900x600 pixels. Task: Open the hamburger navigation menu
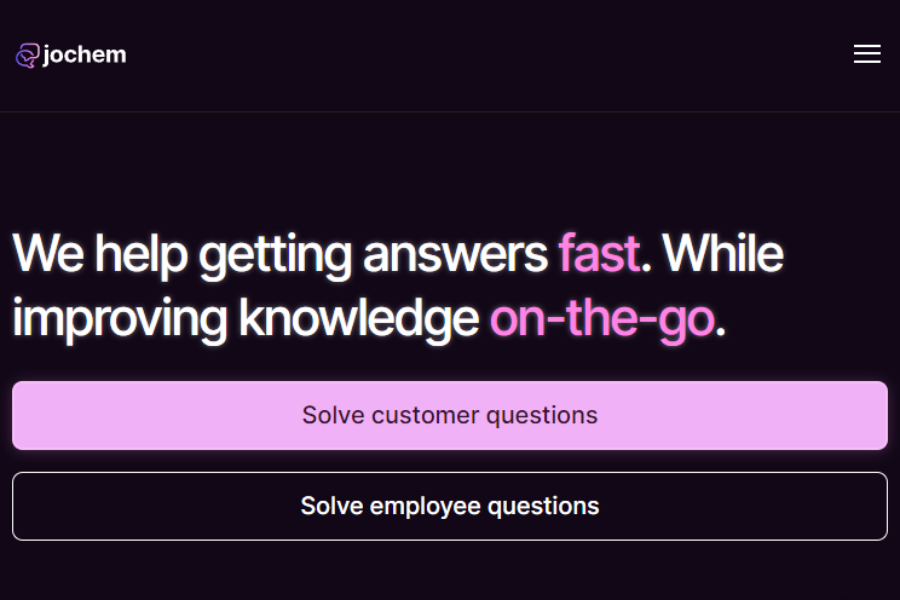coord(867,54)
